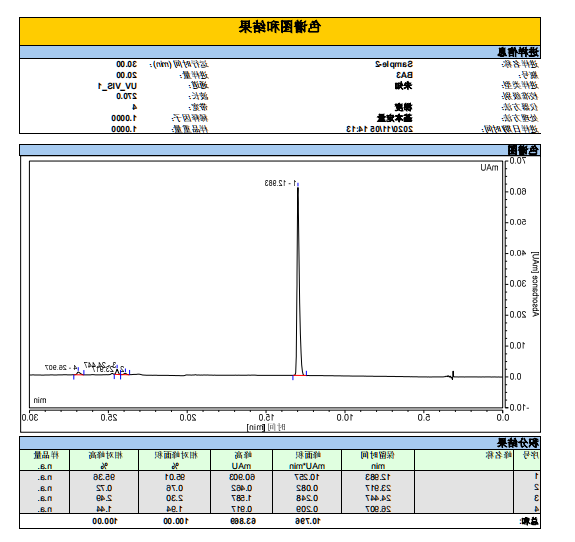Click the peak label 1 - 12.983 on chromatogram

tap(280, 183)
